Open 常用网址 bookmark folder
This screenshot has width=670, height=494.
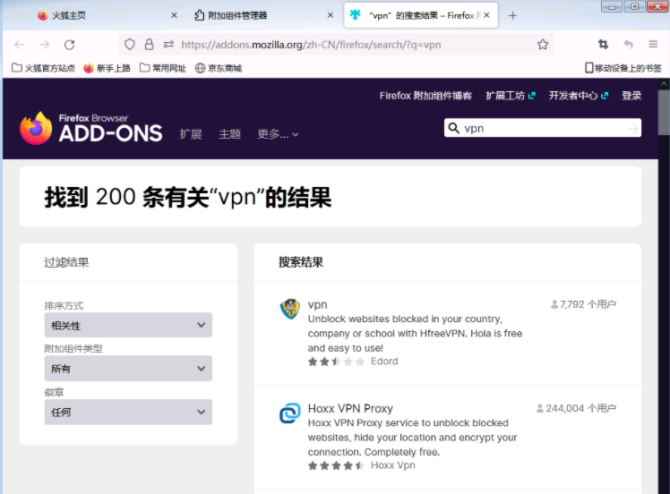(x=163, y=68)
